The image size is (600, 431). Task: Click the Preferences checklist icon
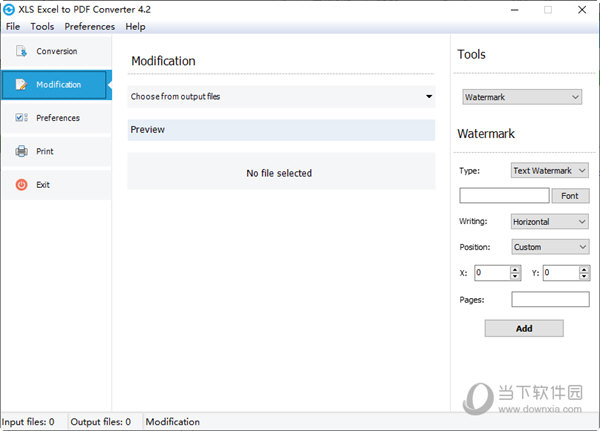[21, 118]
